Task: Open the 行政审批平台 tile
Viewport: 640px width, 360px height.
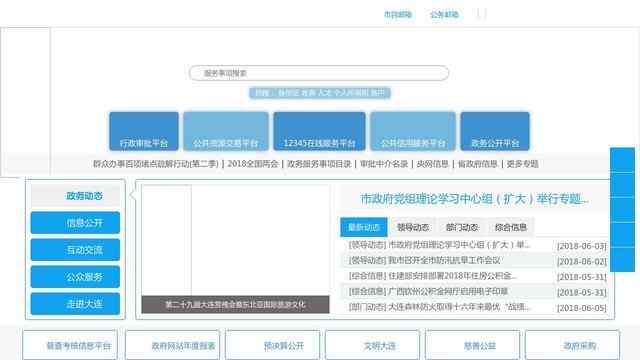Action: tap(144, 131)
